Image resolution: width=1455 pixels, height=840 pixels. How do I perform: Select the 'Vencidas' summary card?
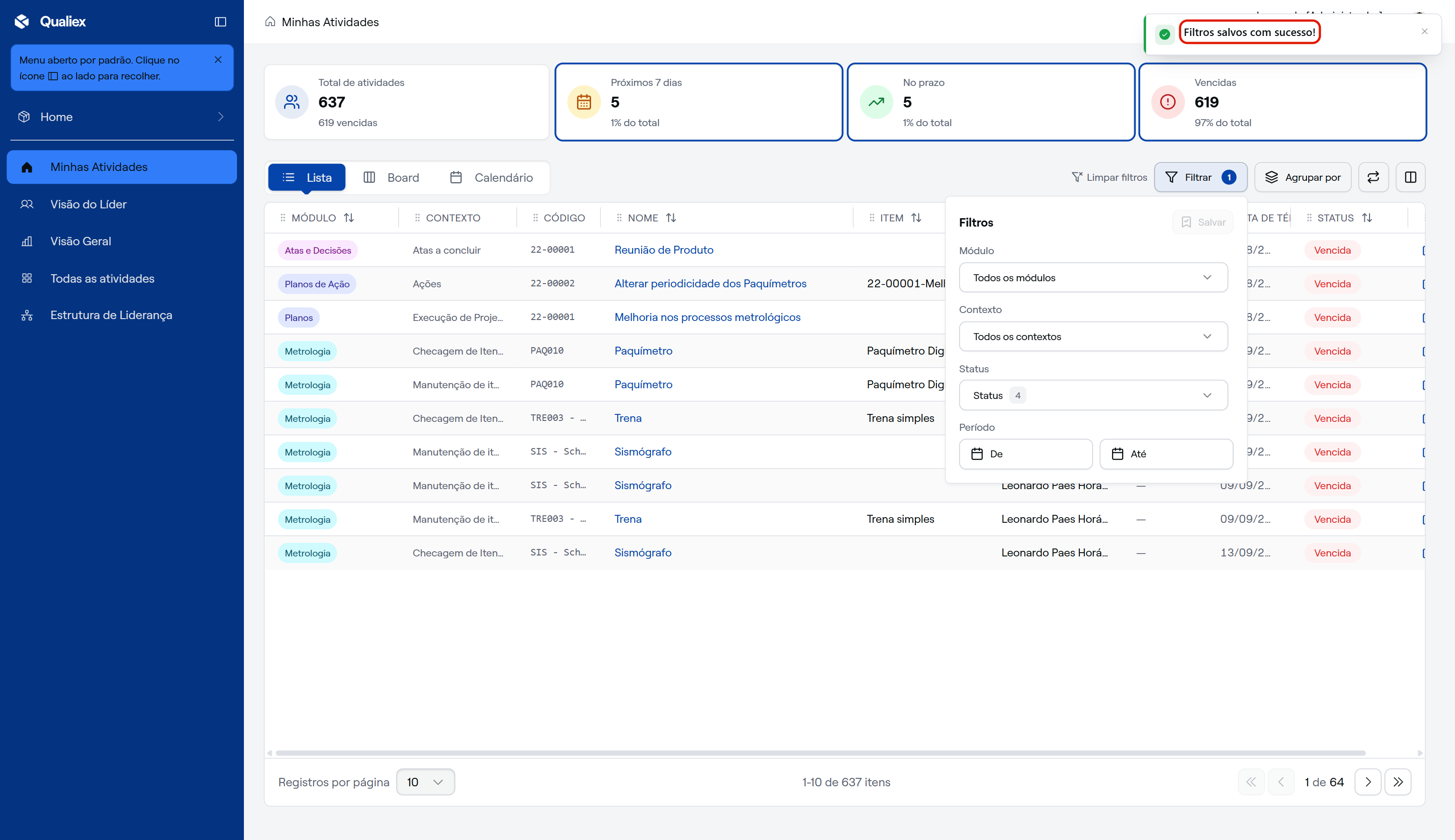point(1282,102)
